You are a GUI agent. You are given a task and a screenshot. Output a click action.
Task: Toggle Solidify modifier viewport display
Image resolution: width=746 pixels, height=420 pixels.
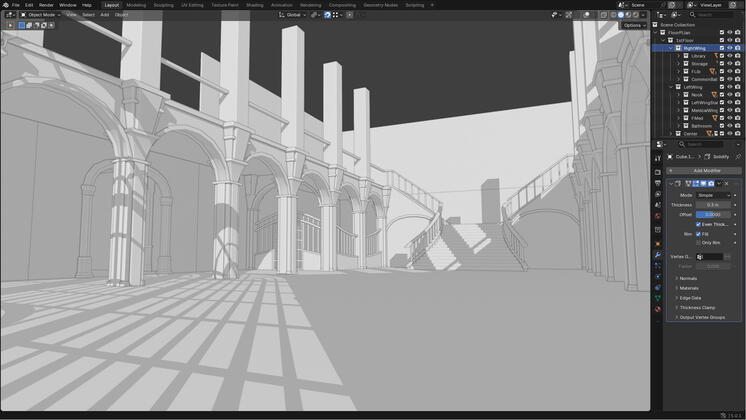[x=703, y=184]
